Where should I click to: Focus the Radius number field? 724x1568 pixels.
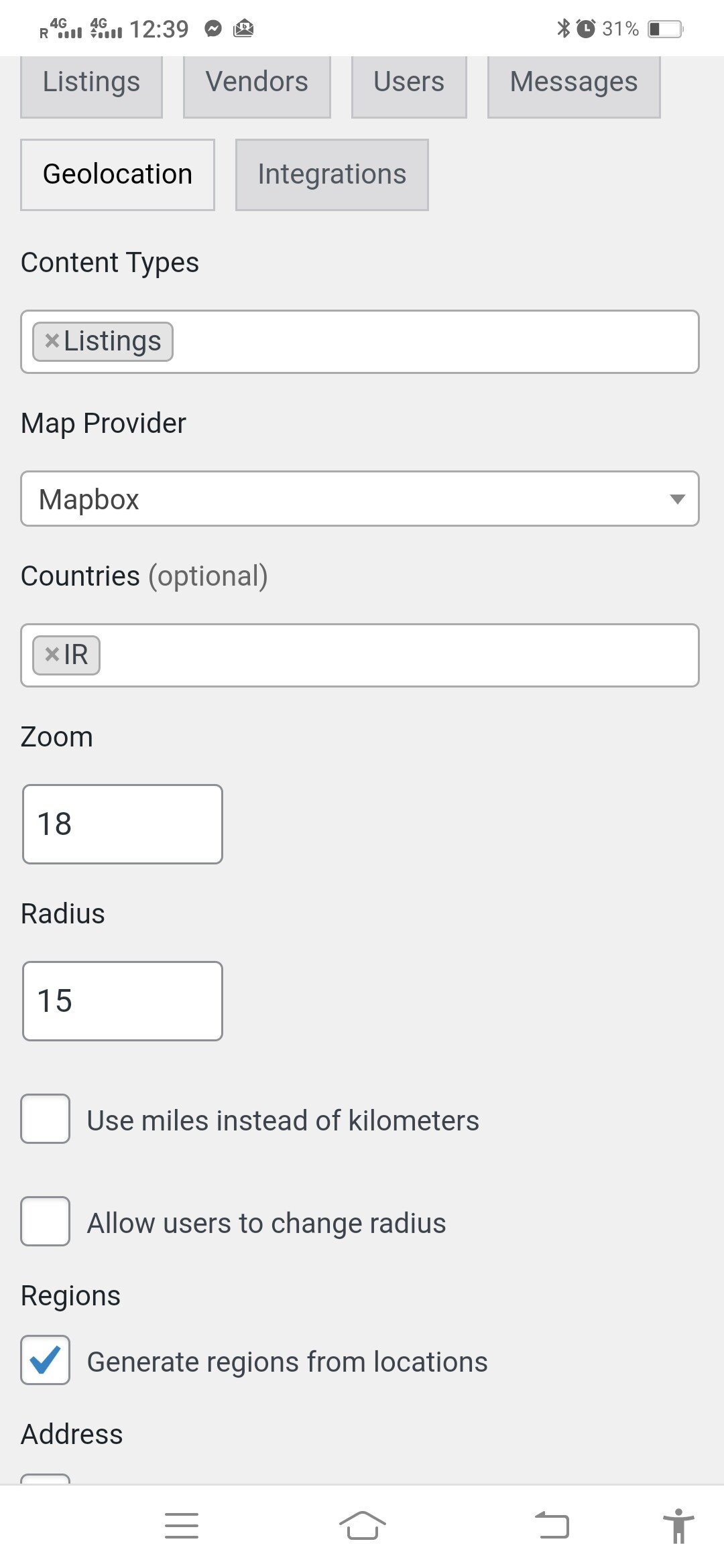123,1001
